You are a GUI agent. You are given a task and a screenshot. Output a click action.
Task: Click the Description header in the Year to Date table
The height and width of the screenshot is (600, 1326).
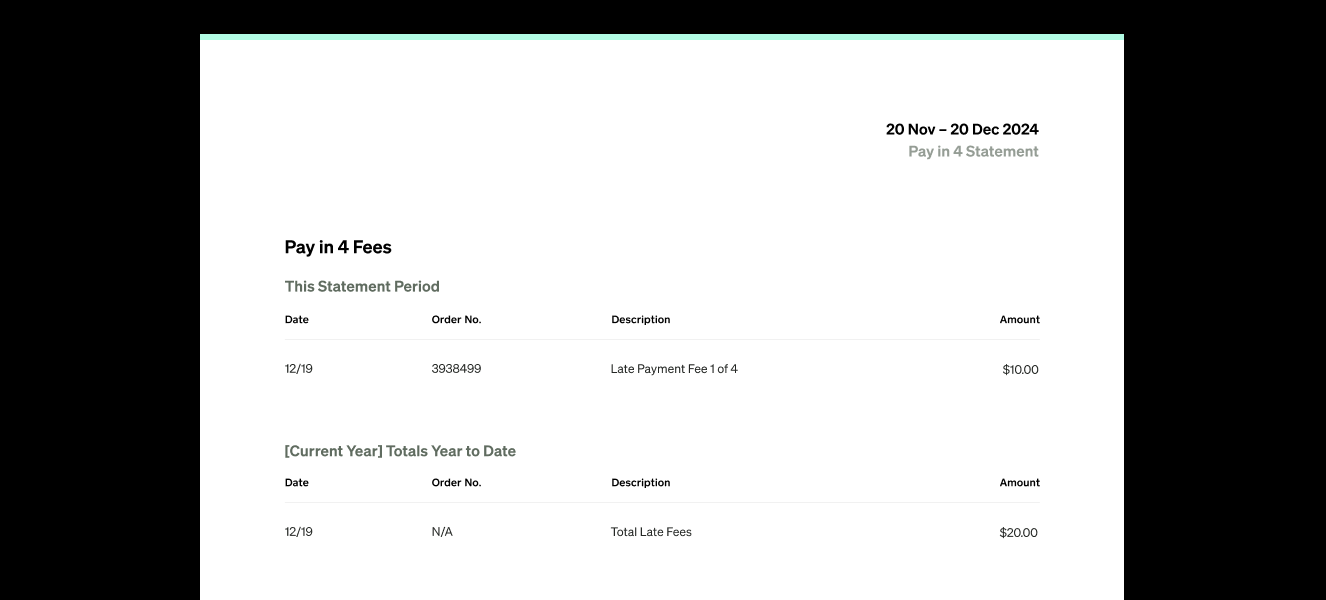click(x=641, y=483)
